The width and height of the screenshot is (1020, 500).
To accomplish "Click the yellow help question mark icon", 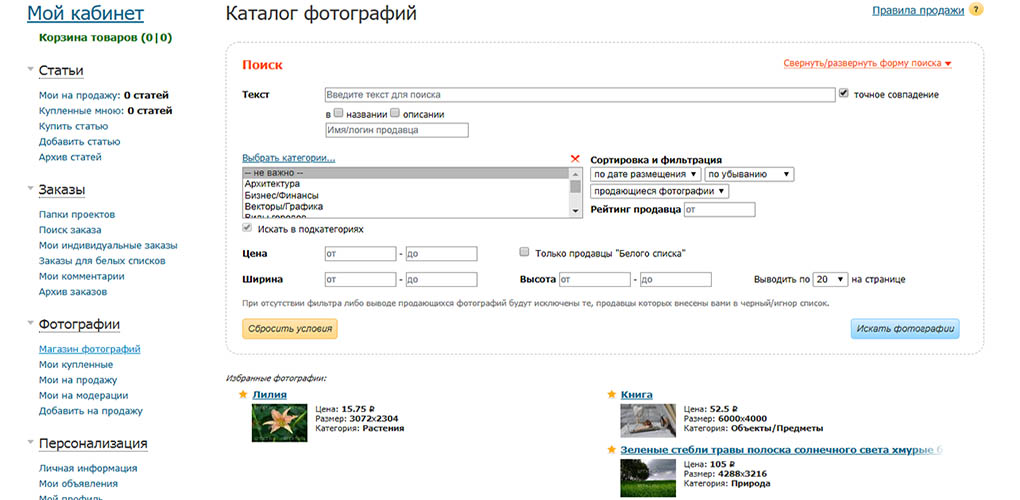I will [976, 10].
